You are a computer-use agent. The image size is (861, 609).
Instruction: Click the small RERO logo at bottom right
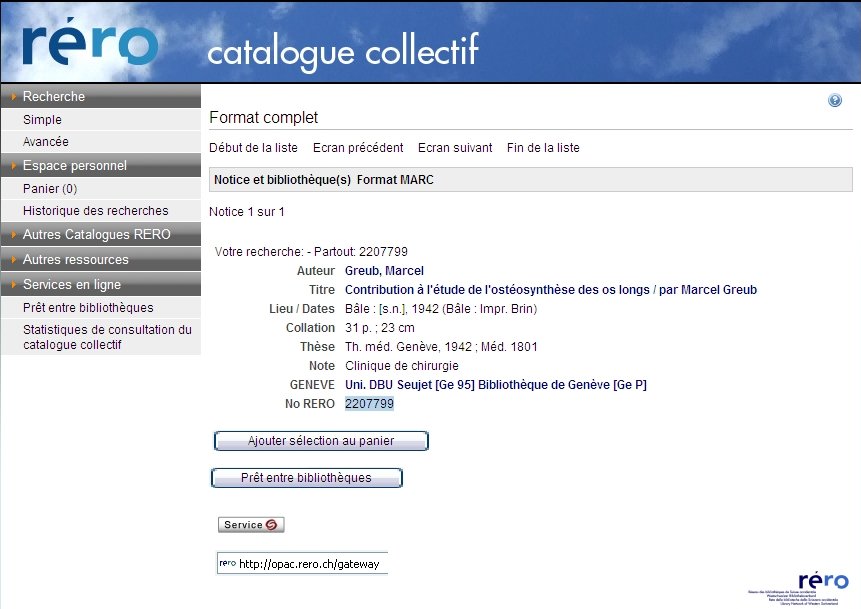[822, 581]
